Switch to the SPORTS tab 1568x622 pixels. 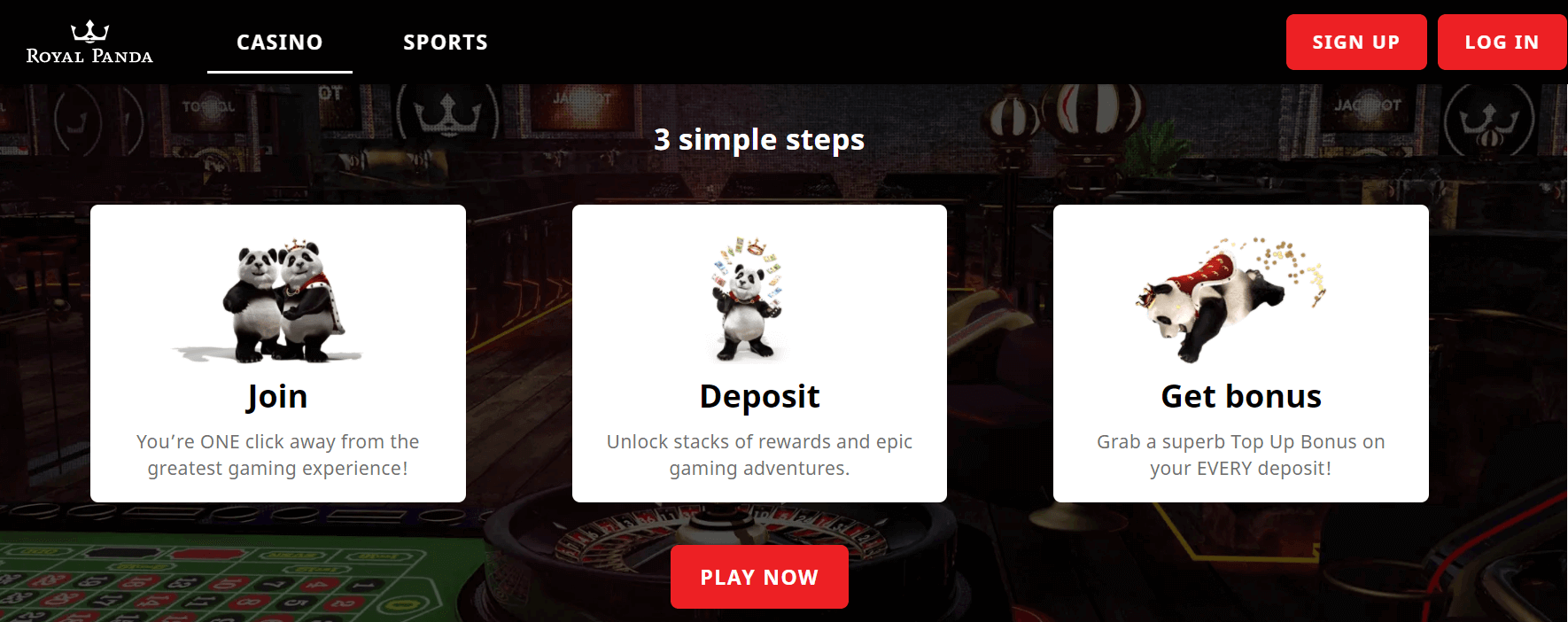tap(446, 43)
